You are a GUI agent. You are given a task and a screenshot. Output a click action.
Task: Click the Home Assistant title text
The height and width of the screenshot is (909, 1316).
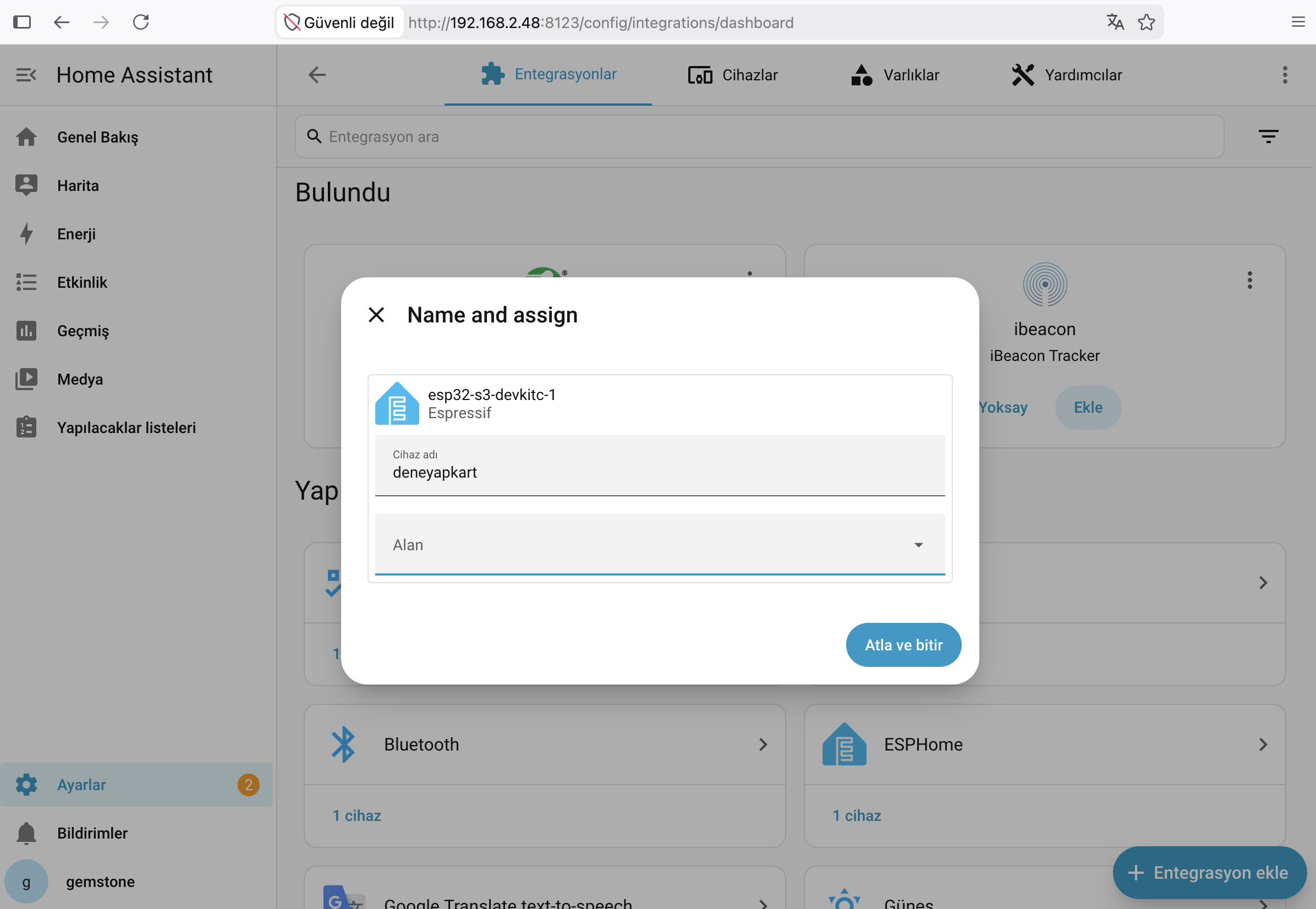134,75
